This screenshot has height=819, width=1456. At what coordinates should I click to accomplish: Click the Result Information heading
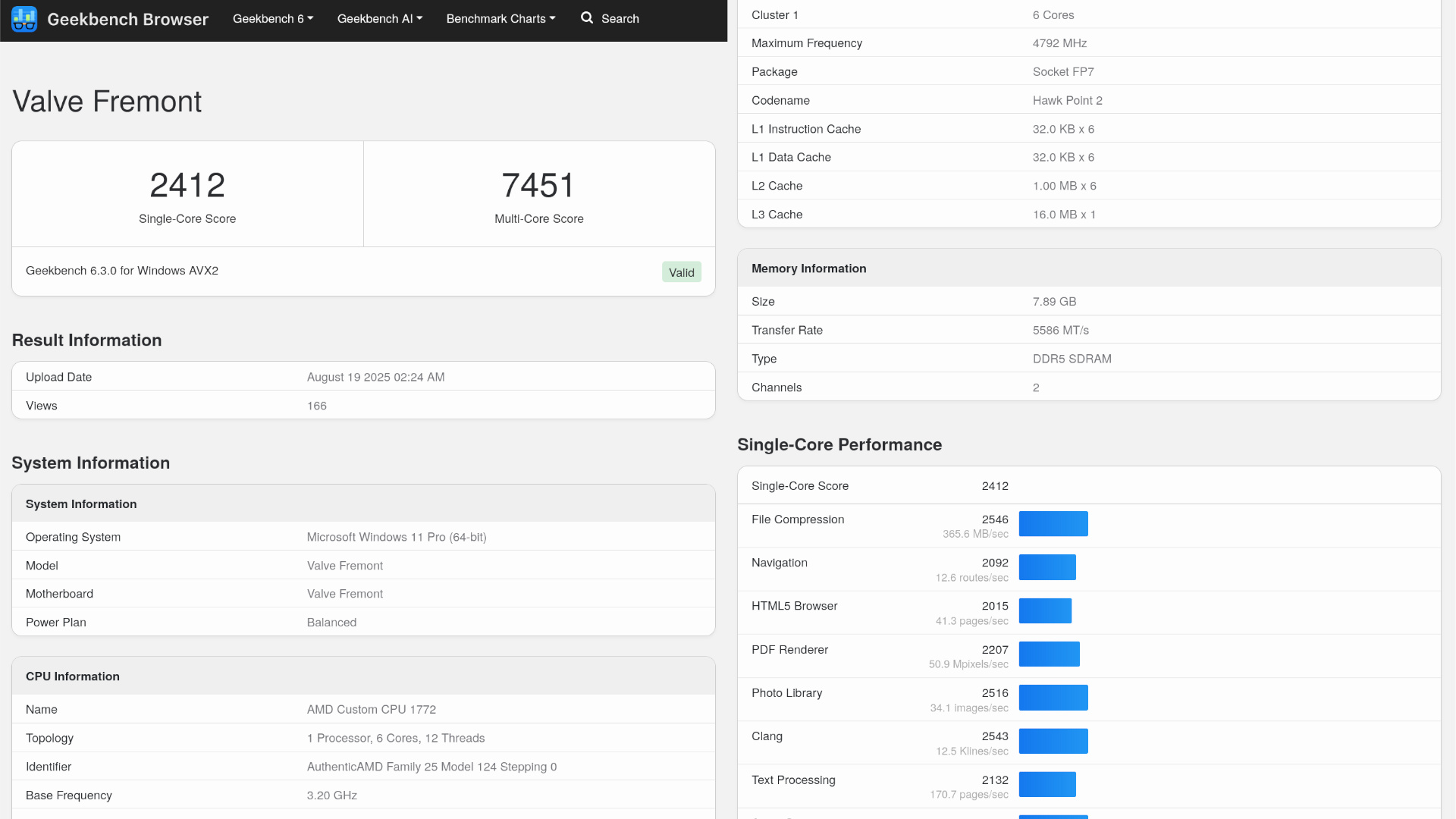coord(86,340)
